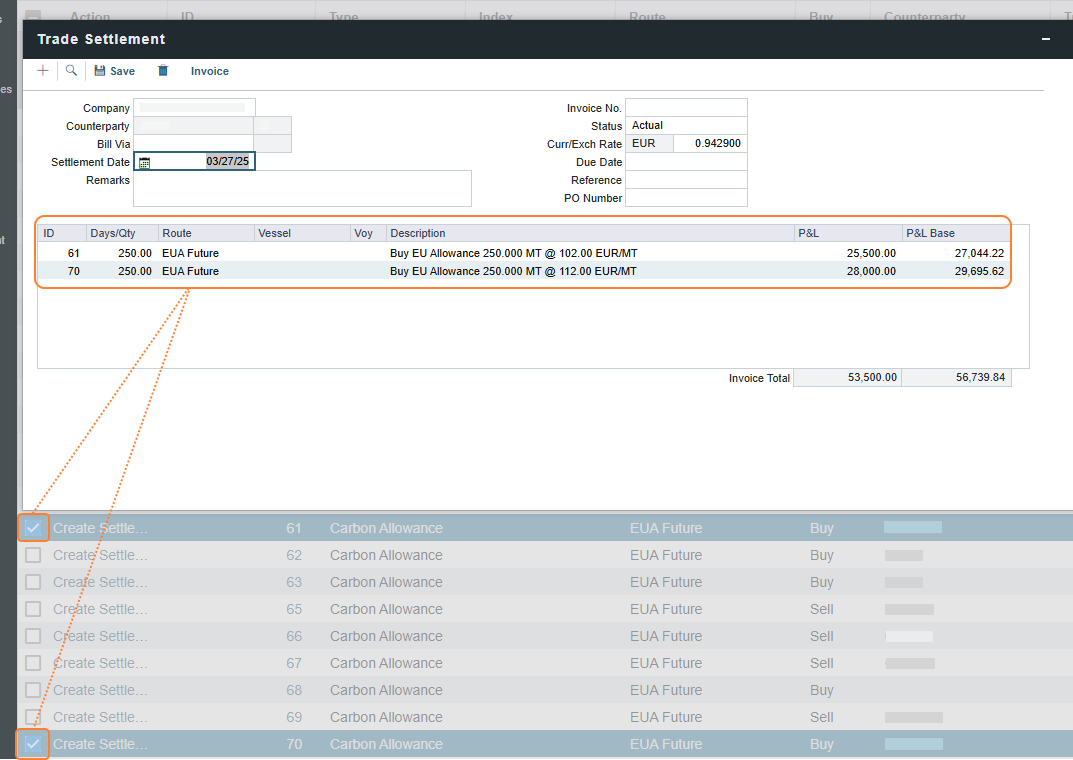Uncheck the checkbox for trade ID 70
Screen dimensions: 1073x760
33,744
